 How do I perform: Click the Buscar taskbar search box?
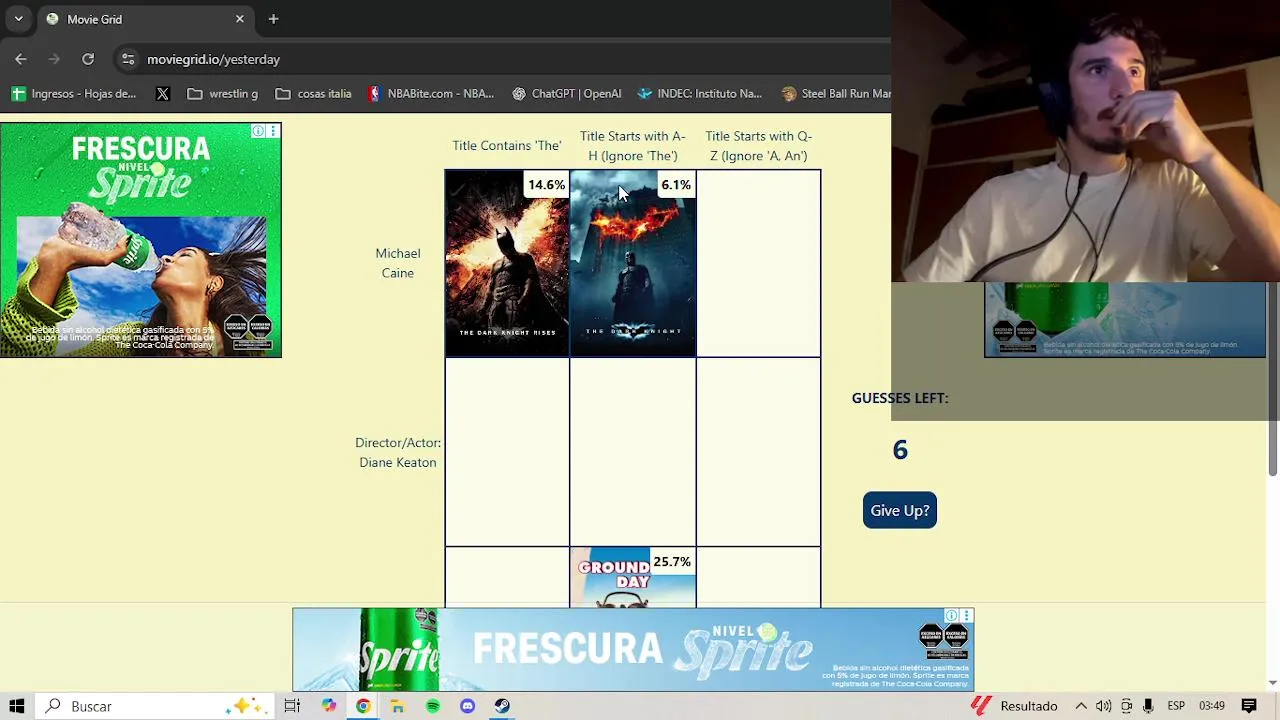[155, 706]
